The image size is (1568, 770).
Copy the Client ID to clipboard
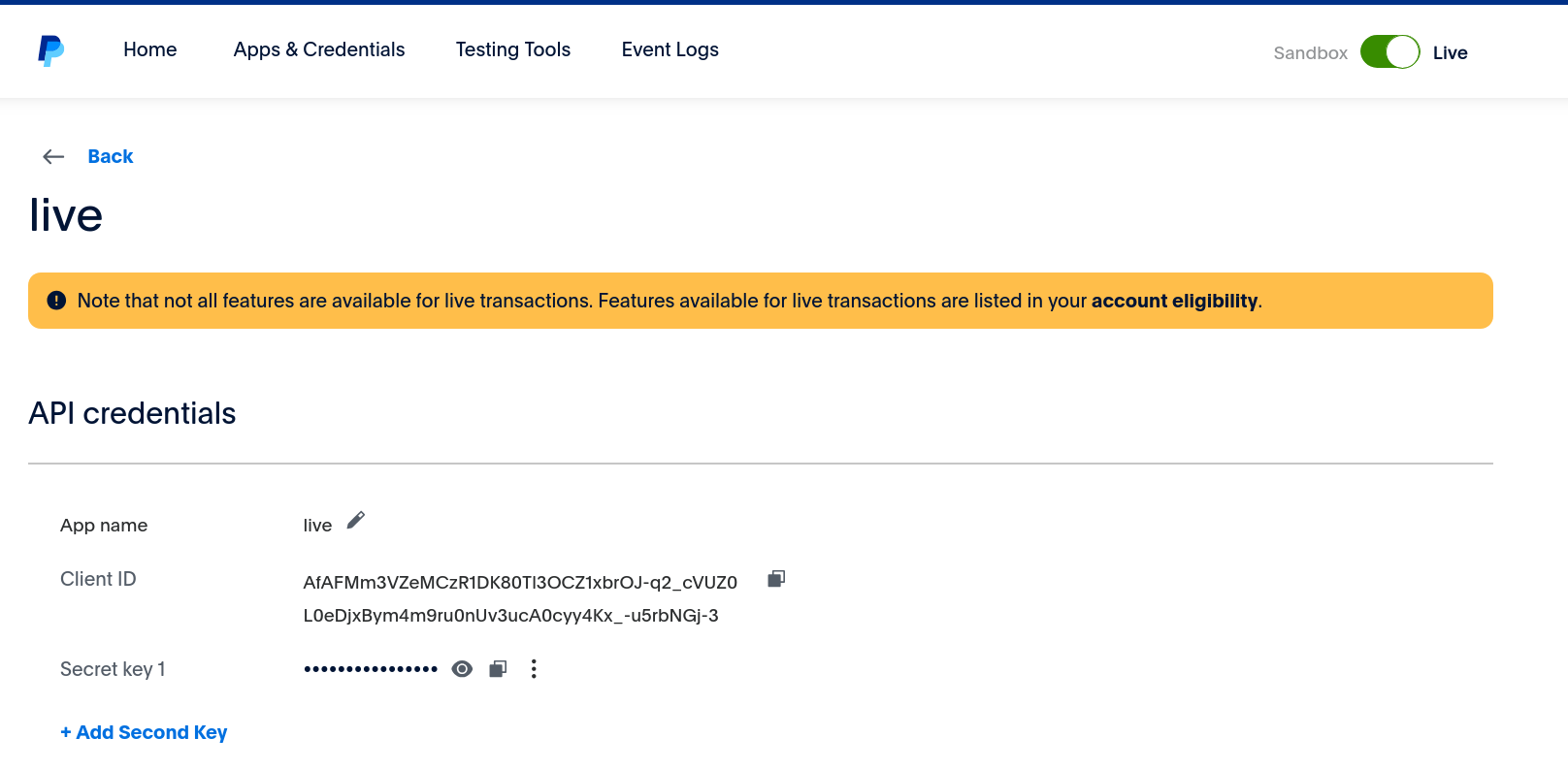776,579
